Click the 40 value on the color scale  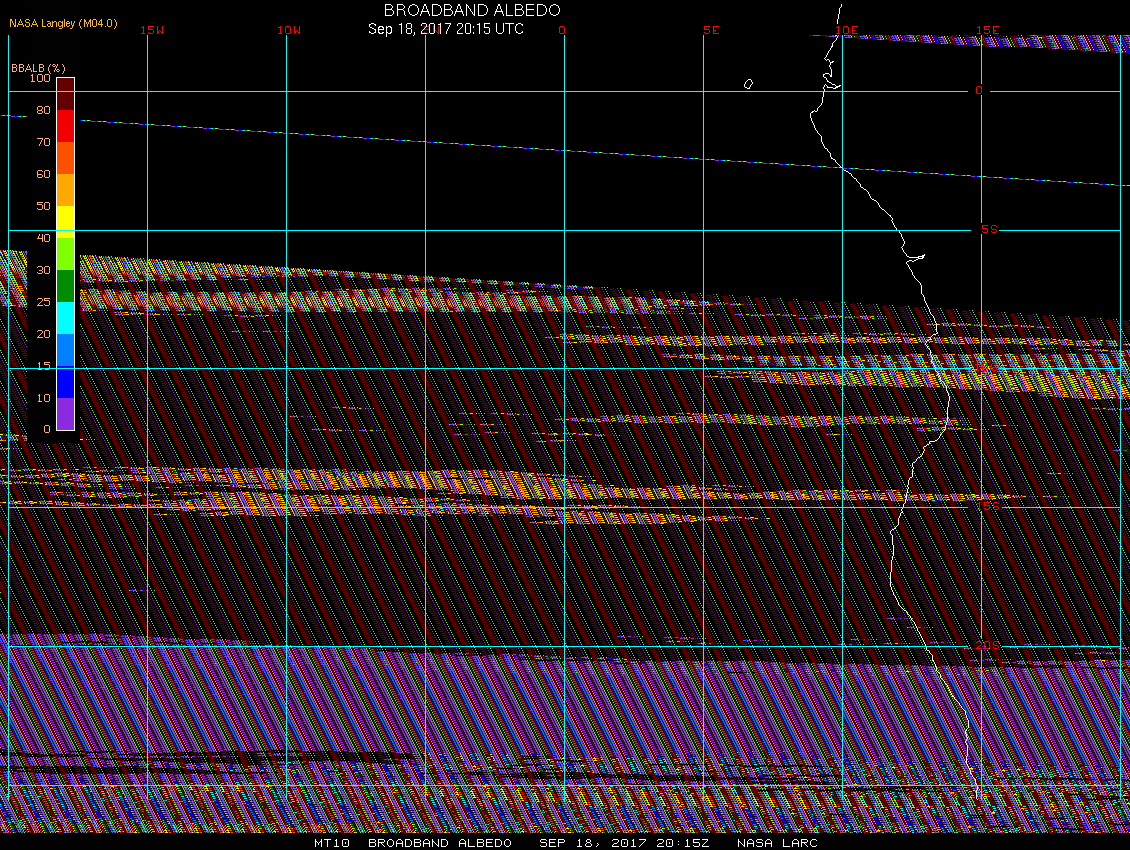pyautogui.click(x=43, y=238)
